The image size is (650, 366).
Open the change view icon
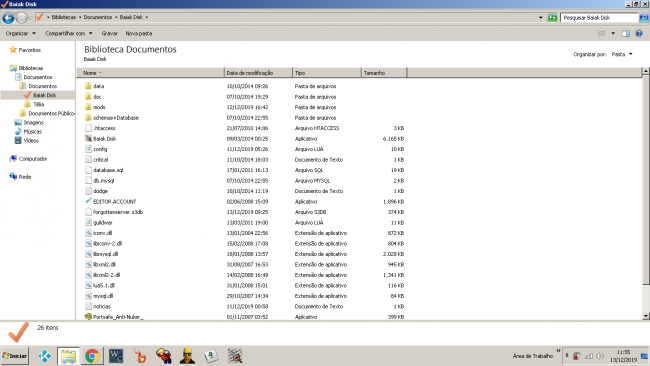601,34
